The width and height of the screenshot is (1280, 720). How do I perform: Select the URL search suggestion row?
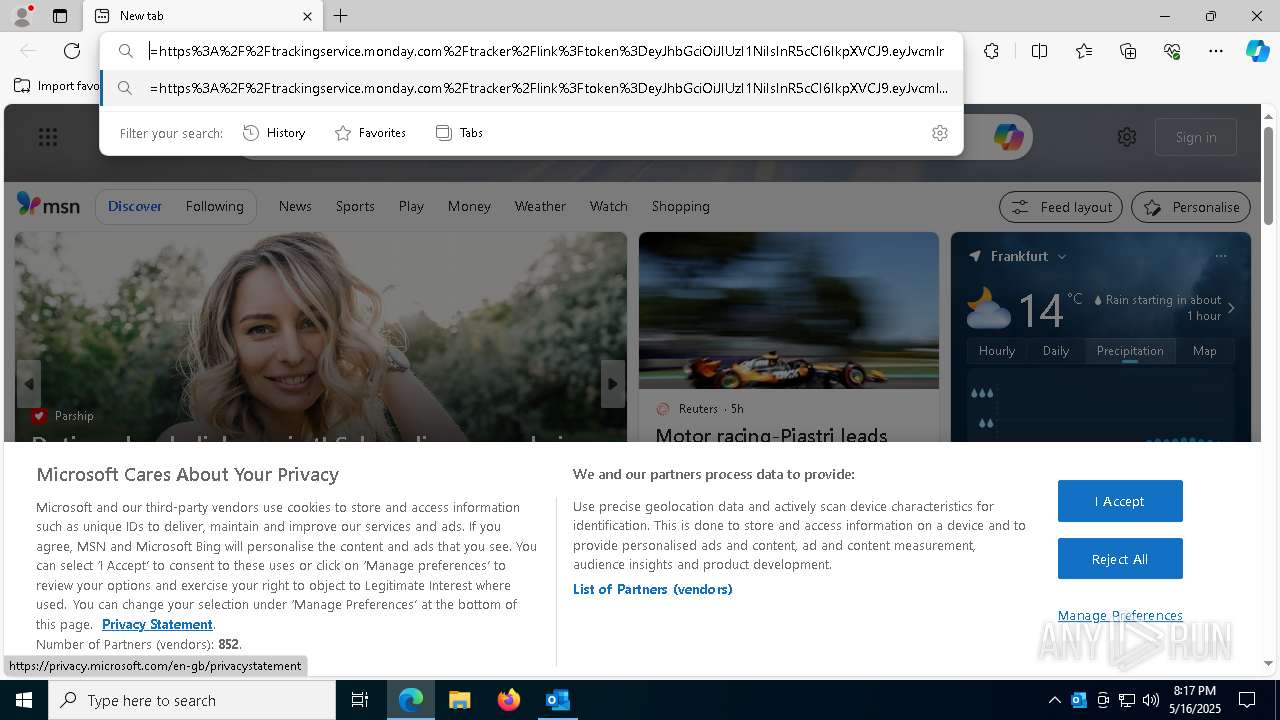point(531,88)
